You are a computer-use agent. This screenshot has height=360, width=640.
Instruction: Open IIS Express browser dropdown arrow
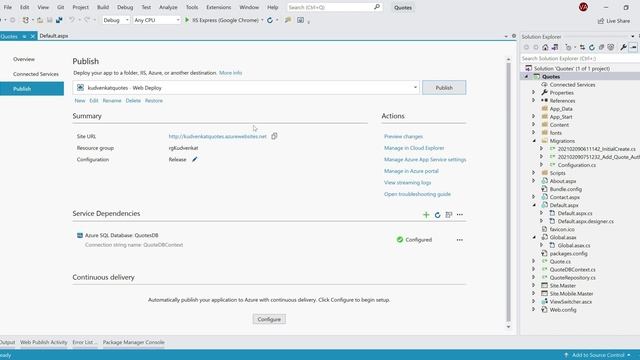pyautogui.click(x=262, y=20)
